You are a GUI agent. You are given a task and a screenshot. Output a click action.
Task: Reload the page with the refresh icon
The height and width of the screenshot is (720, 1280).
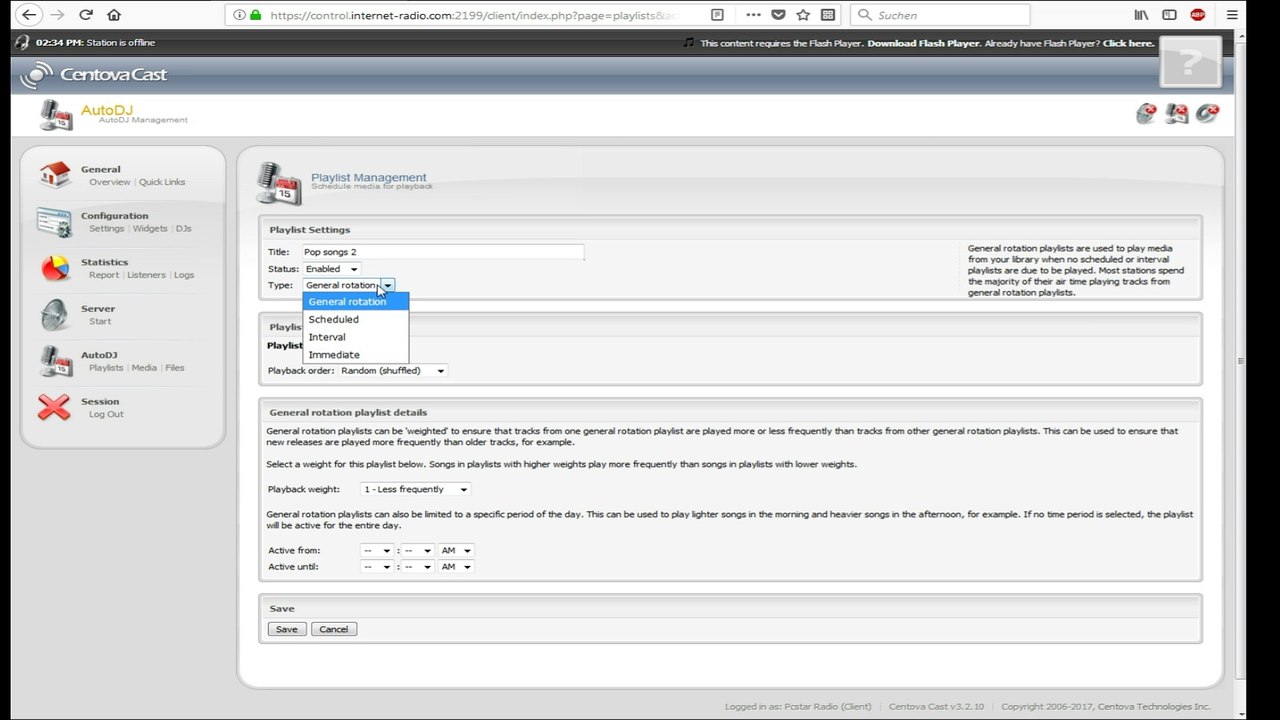click(x=86, y=15)
